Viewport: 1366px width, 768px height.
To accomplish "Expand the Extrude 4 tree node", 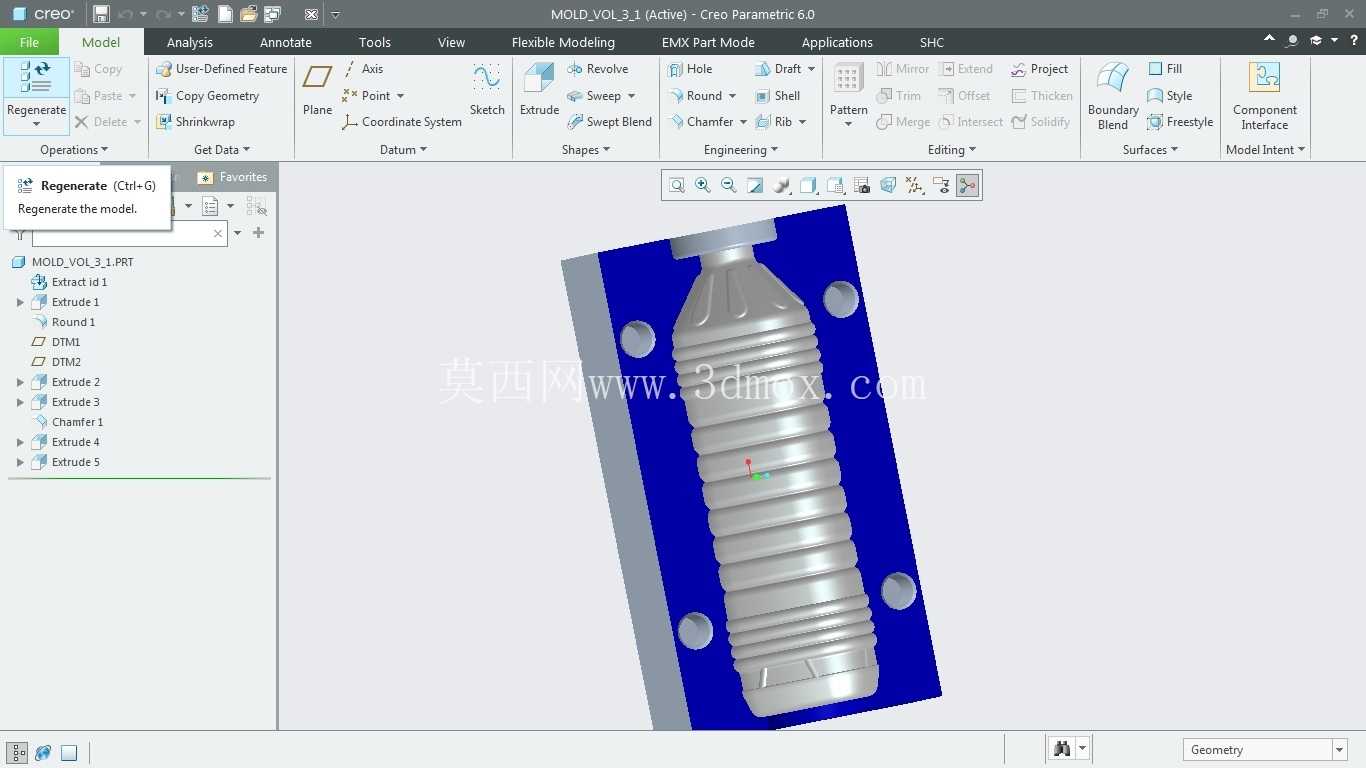I will point(20,442).
